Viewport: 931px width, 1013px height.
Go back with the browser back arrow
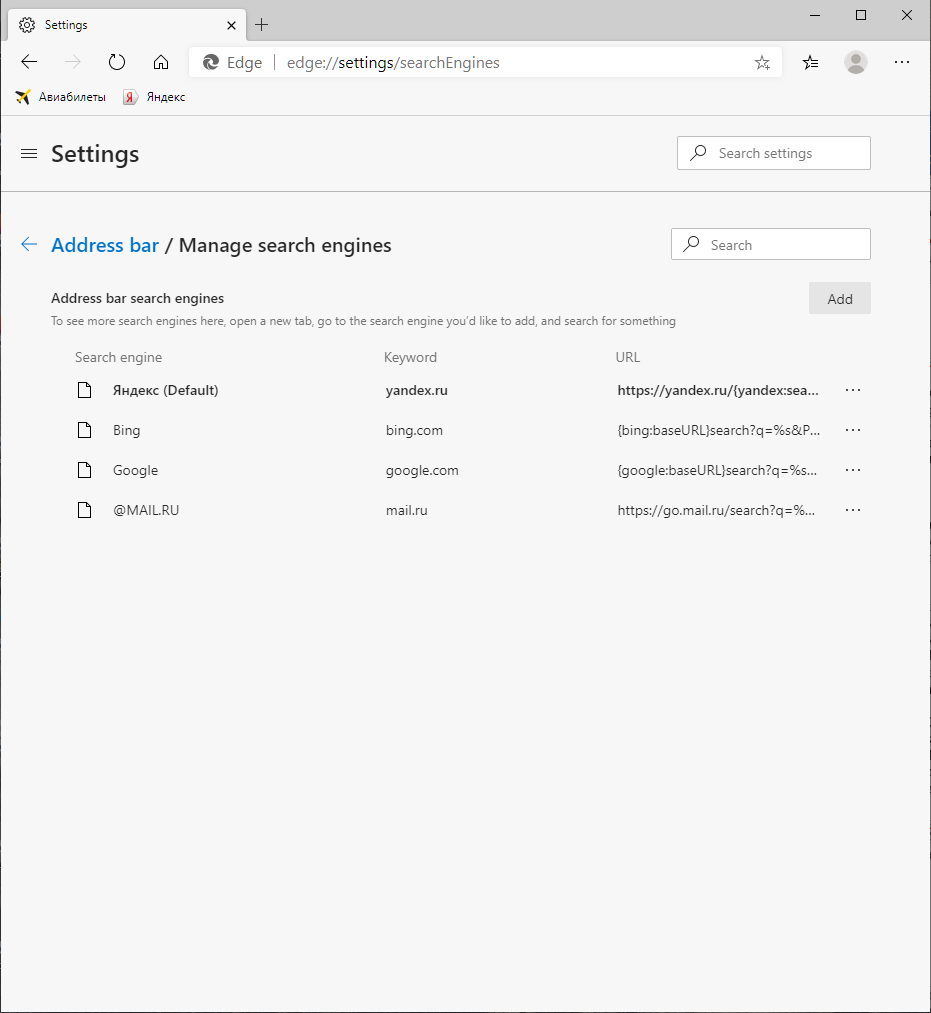click(29, 62)
